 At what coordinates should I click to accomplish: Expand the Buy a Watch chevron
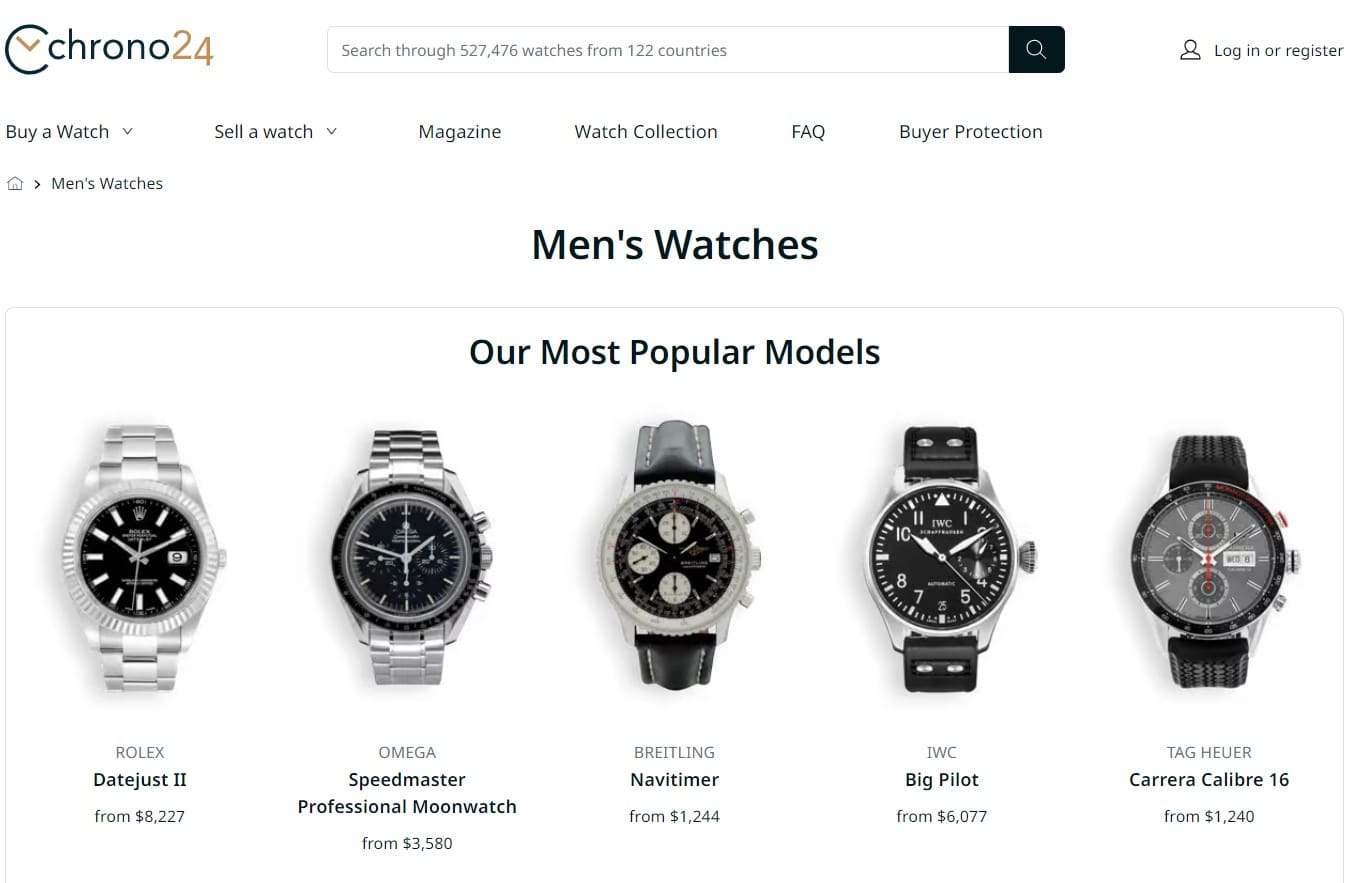pos(127,131)
